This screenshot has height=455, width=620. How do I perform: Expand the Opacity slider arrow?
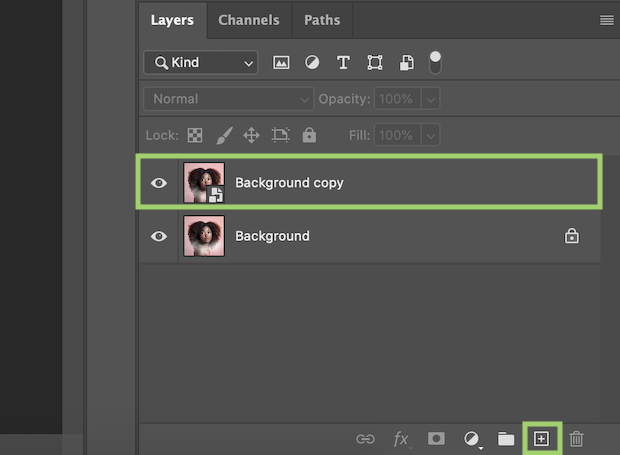click(431, 99)
